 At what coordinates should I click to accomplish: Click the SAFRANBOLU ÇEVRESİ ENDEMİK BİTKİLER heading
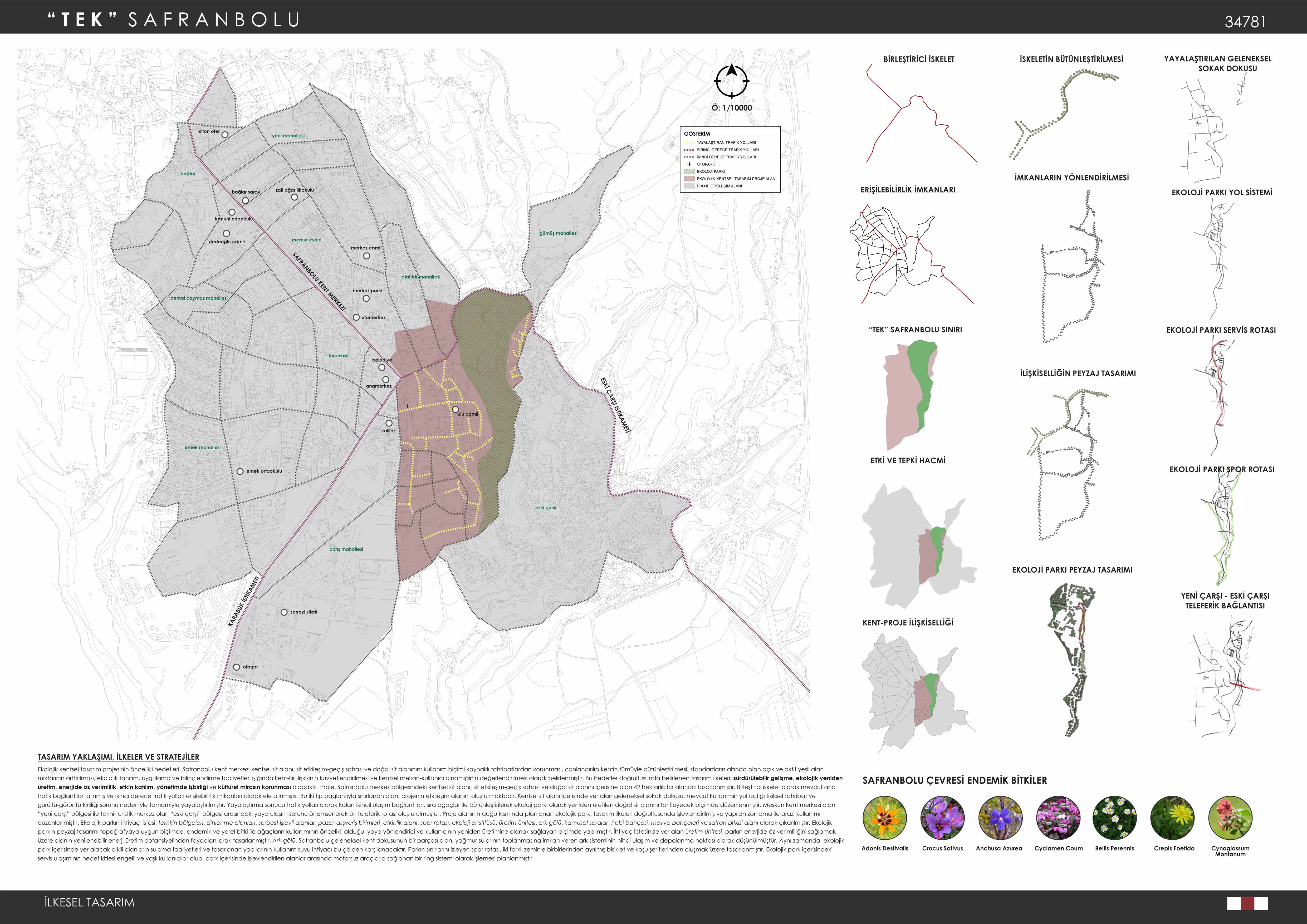955,781
